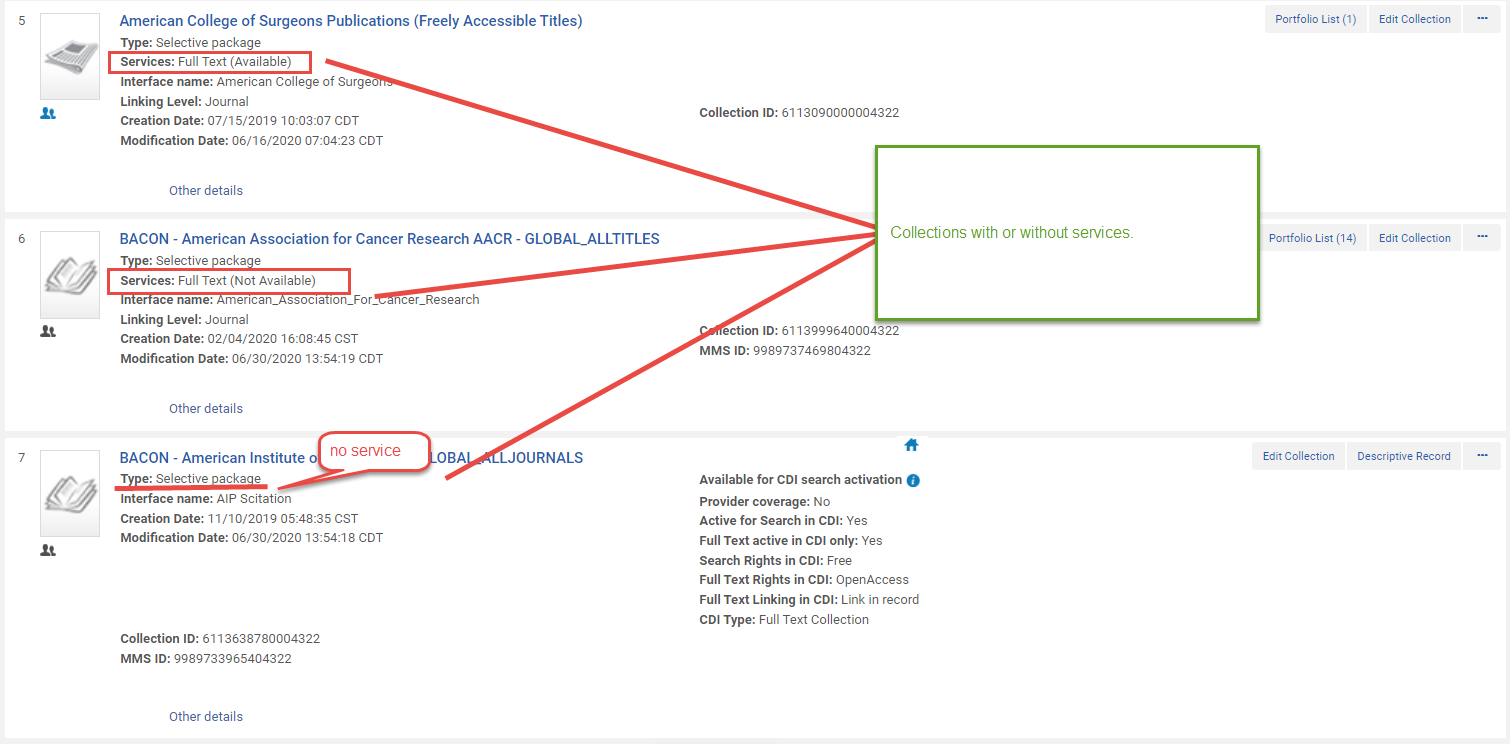Image resolution: width=1510 pixels, height=744 pixels.
Task: Open Descriptive Record for collection 7
Action: (1403, 456)
